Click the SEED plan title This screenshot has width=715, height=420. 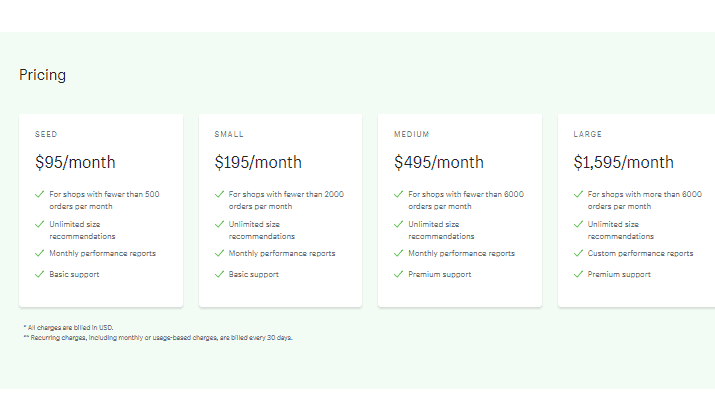[x=46, y=134]
